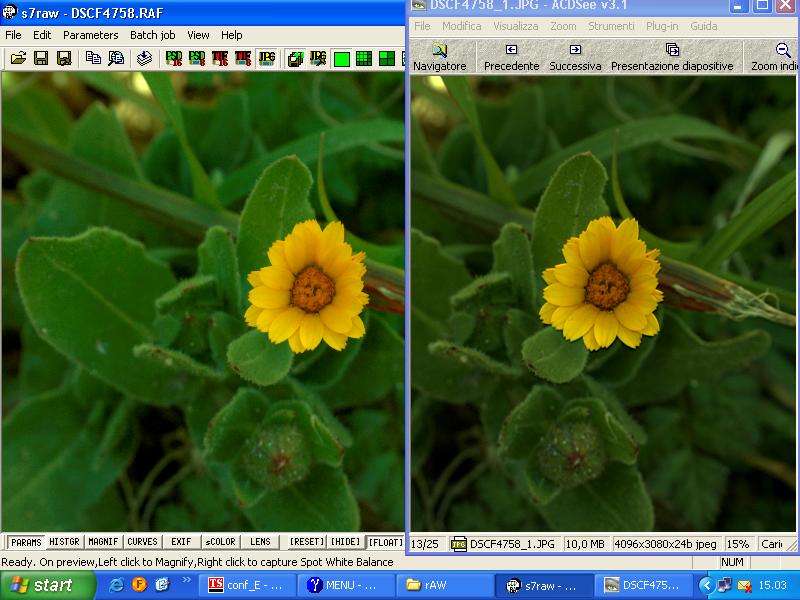
Task: Open ACDSee Navigatore browser
Action: click(x=439, y=57)
